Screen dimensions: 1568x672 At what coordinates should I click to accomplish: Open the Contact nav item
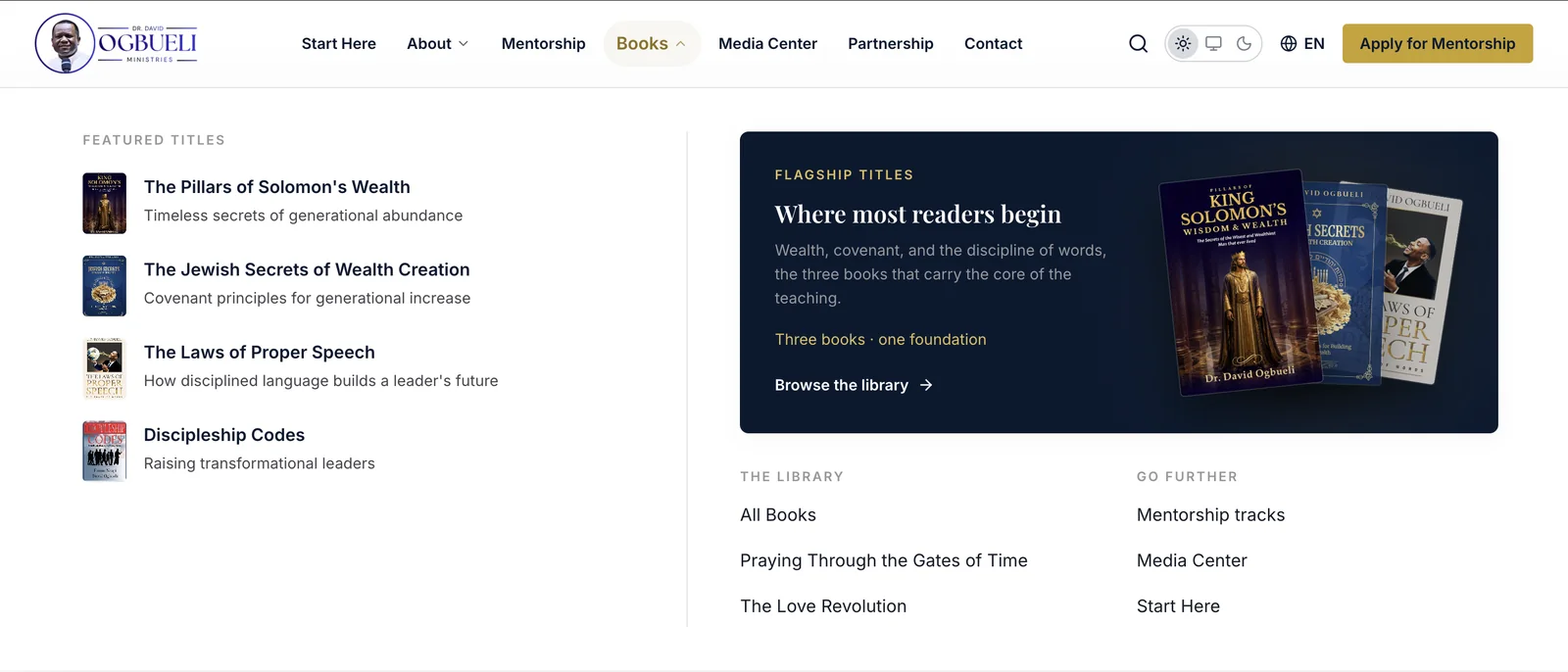(x=993, y=43)
